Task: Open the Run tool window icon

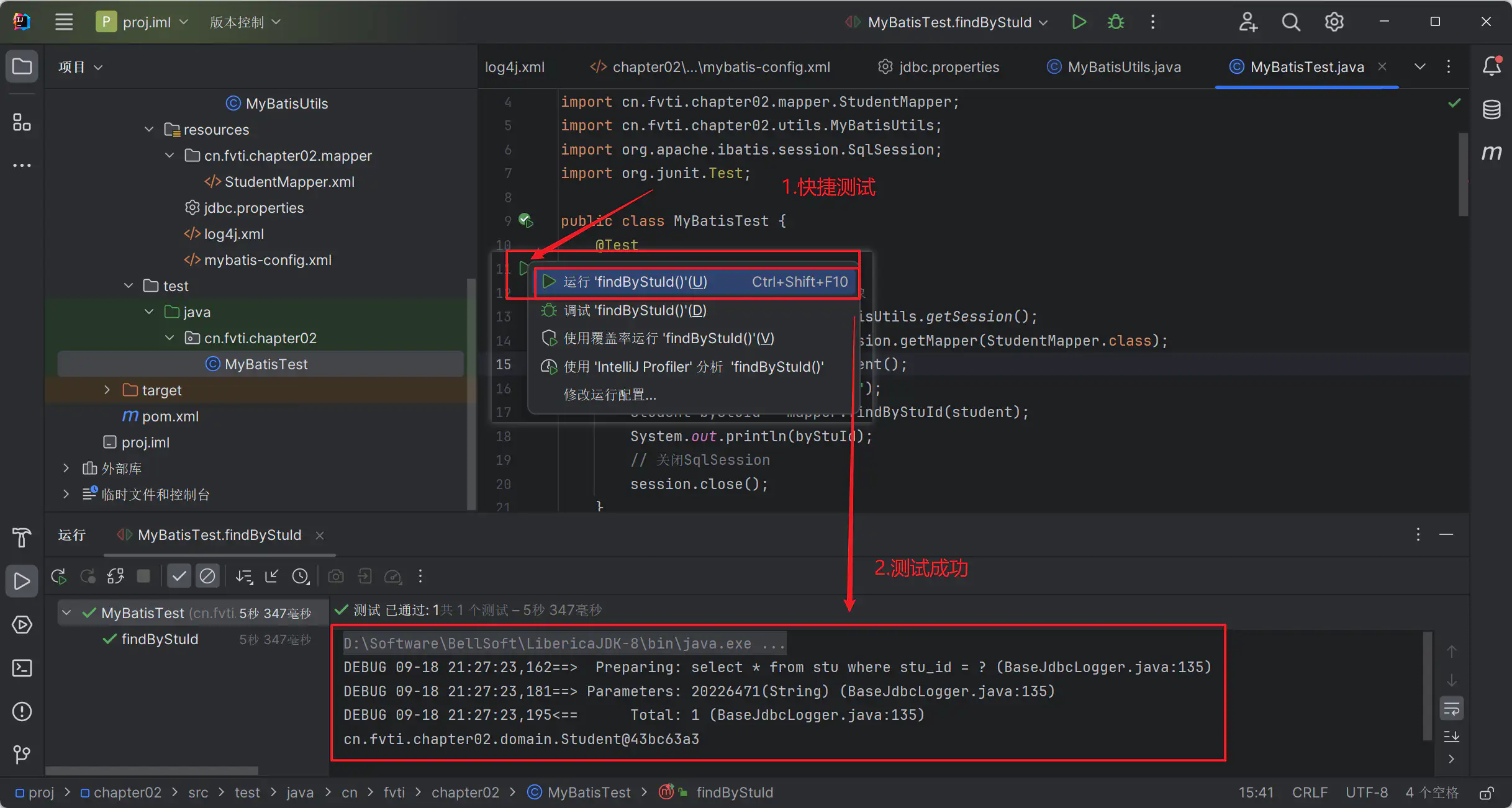Action: point(22,581)
